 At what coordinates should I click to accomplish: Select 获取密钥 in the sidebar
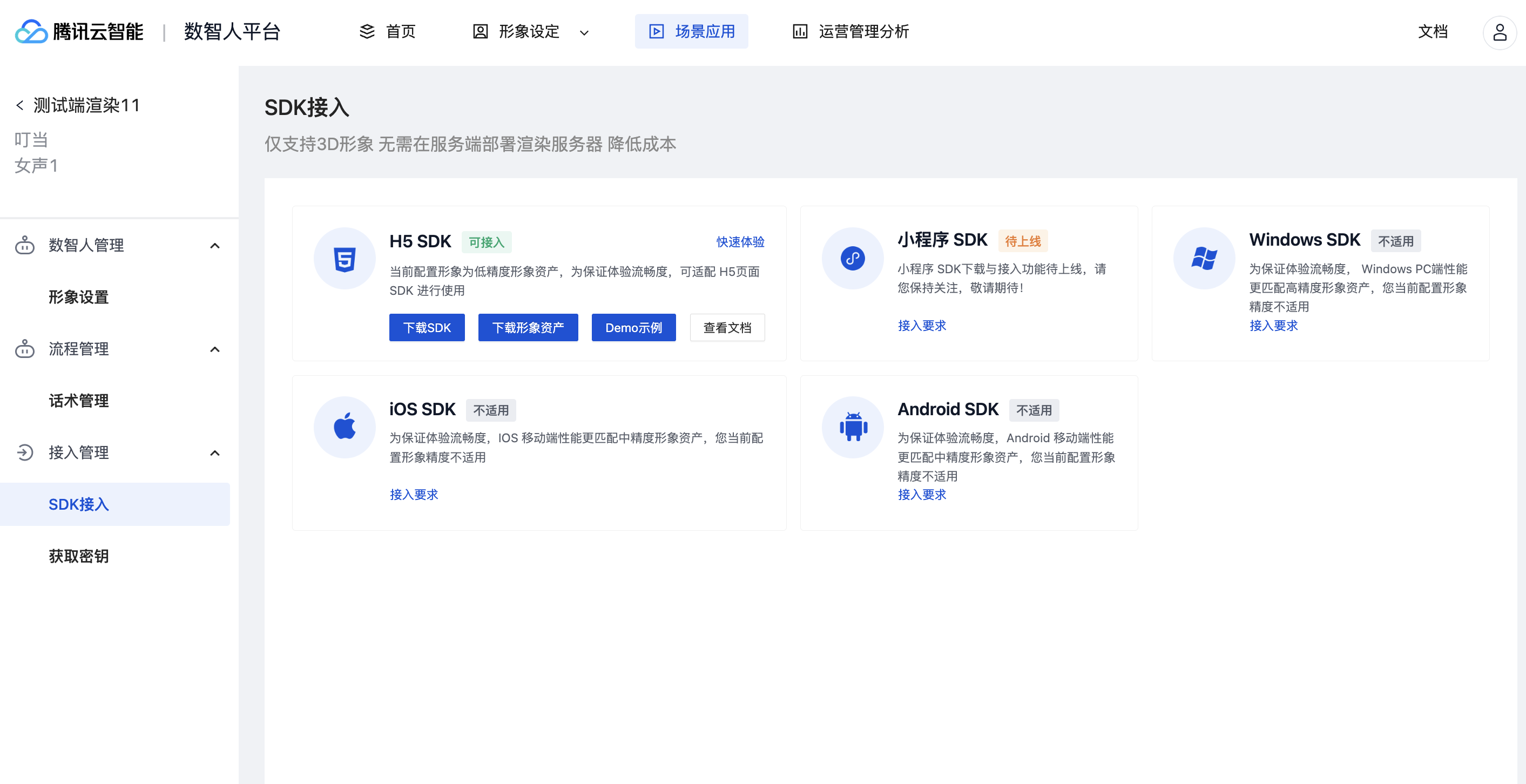(78, 556)
